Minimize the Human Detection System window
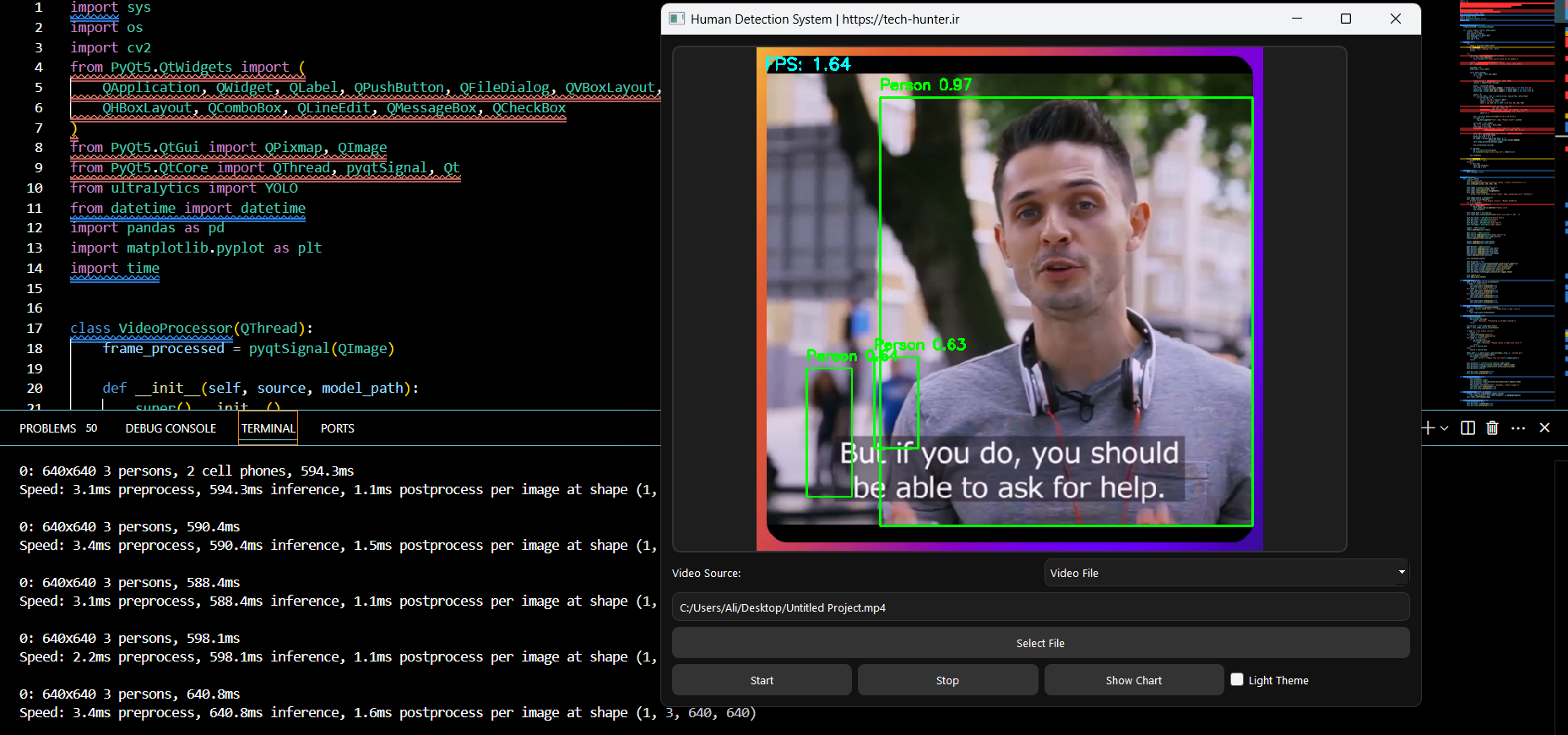The image size is (1568, 735). (1297, 19)
